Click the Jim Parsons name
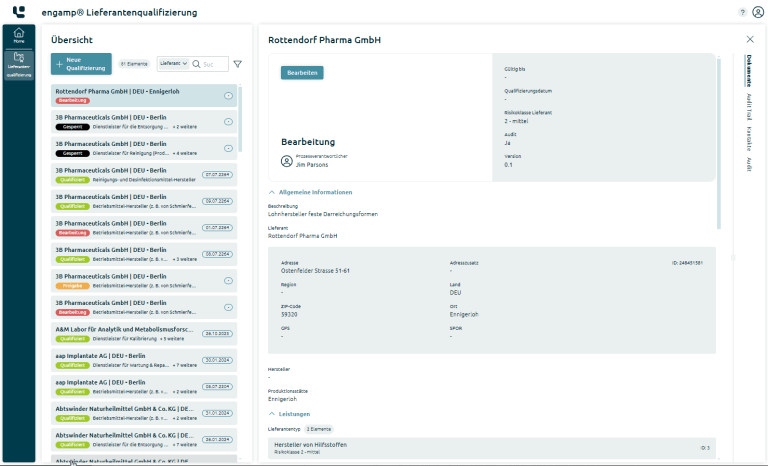The height and width of the screenshot is (466, 768). pos(312,165)
